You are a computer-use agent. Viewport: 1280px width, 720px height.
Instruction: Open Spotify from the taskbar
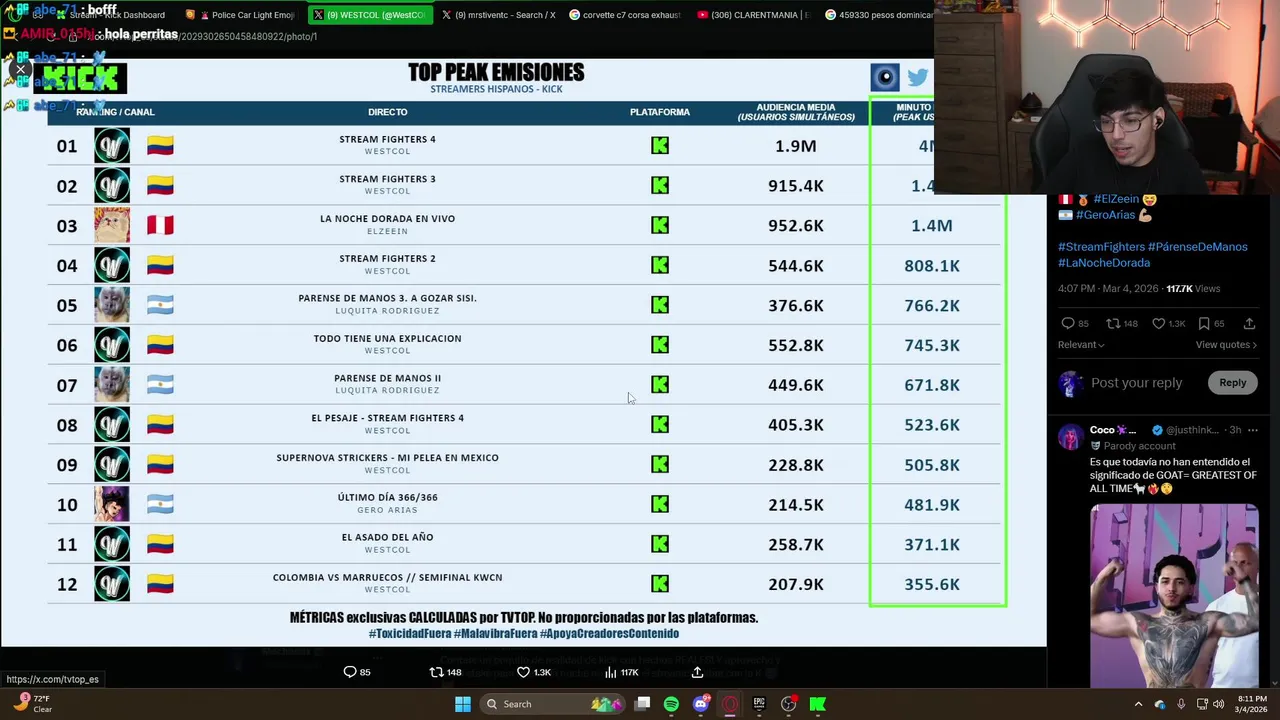click(671, 704)
